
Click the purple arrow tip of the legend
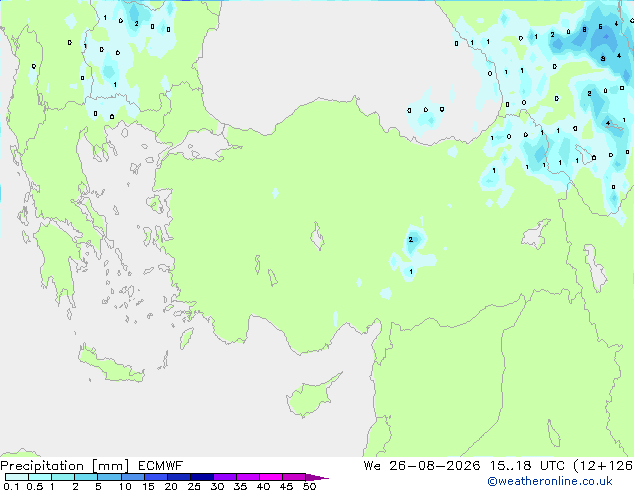pos(317,478)
